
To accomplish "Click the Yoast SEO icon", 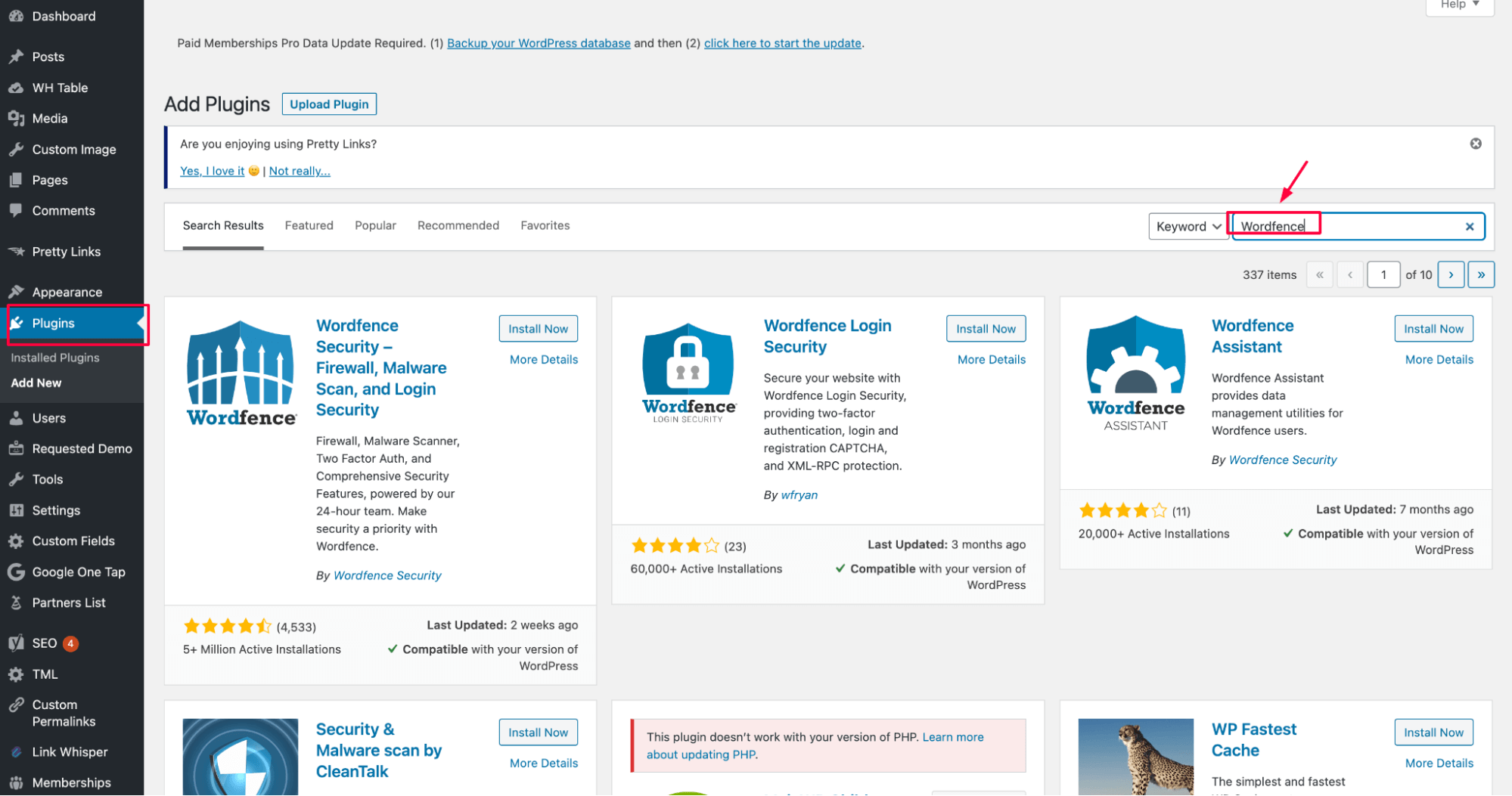I will point(16,643).
